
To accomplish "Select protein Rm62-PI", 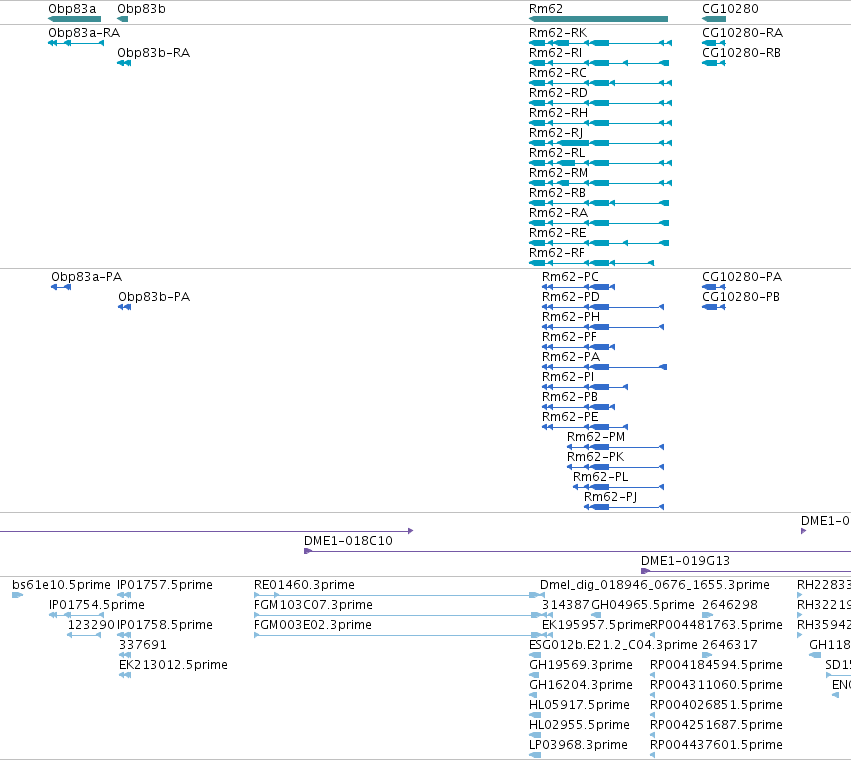I will point(585,387).
